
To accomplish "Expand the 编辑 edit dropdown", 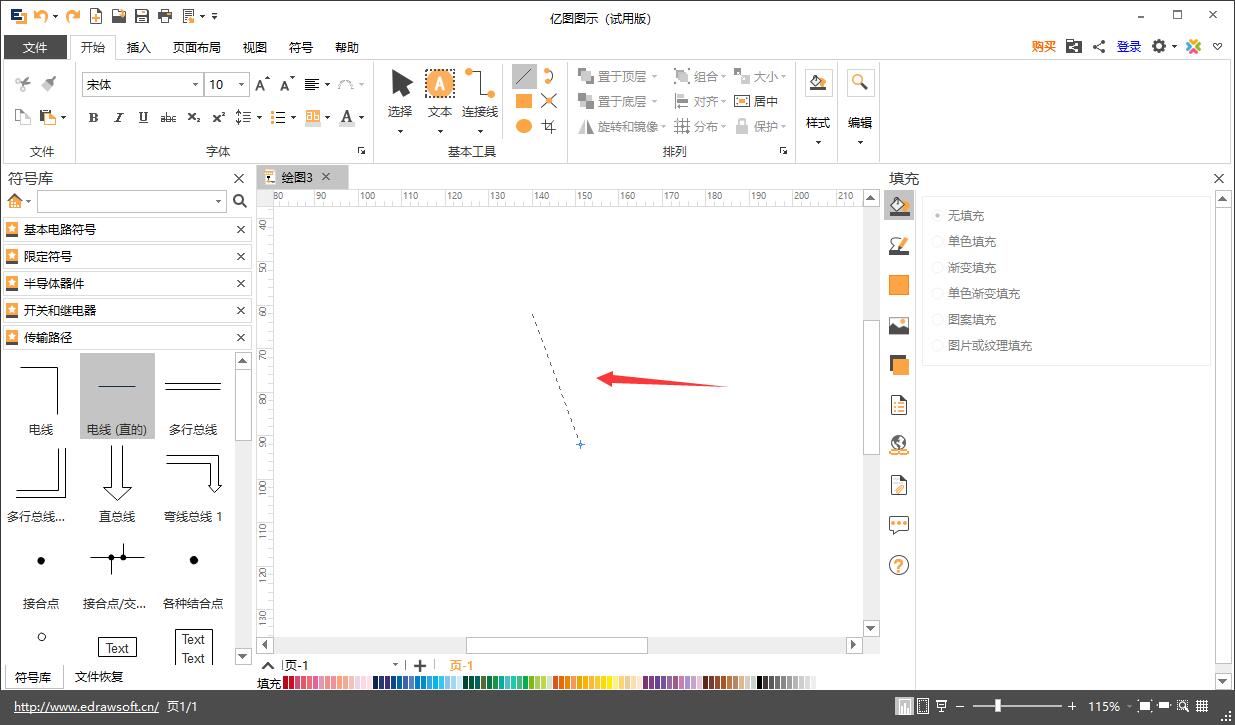I will point(860,142).
